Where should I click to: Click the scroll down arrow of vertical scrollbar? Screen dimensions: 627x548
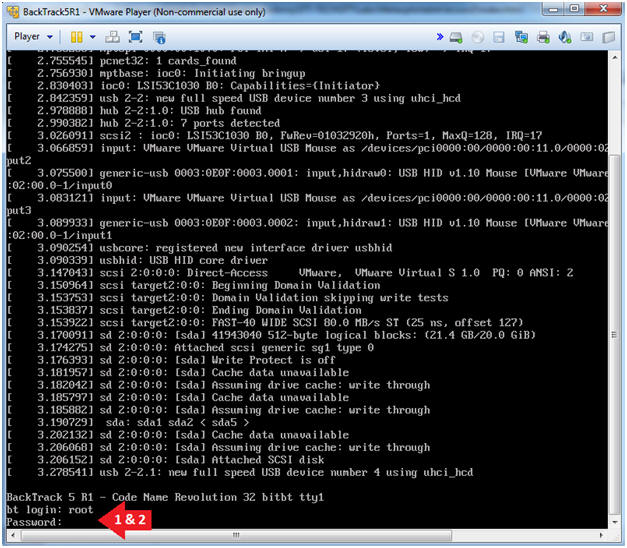pos(614,522)
